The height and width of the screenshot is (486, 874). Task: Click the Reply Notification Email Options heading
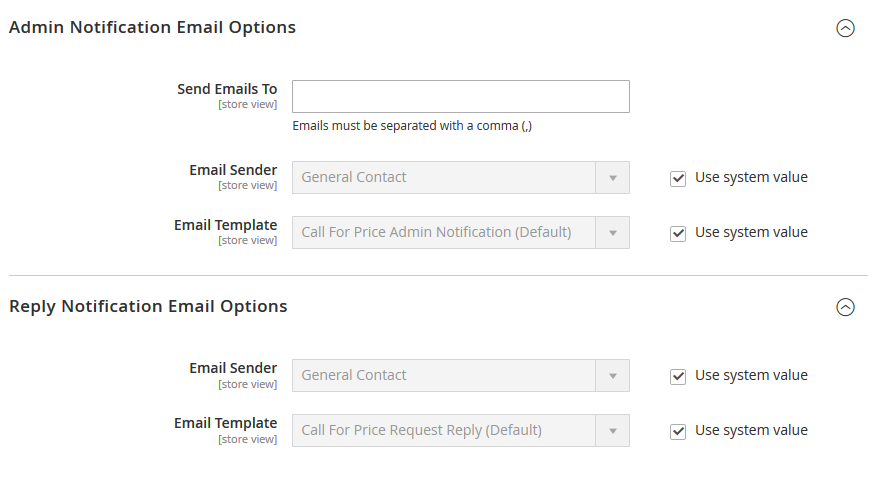pos(148,307)
